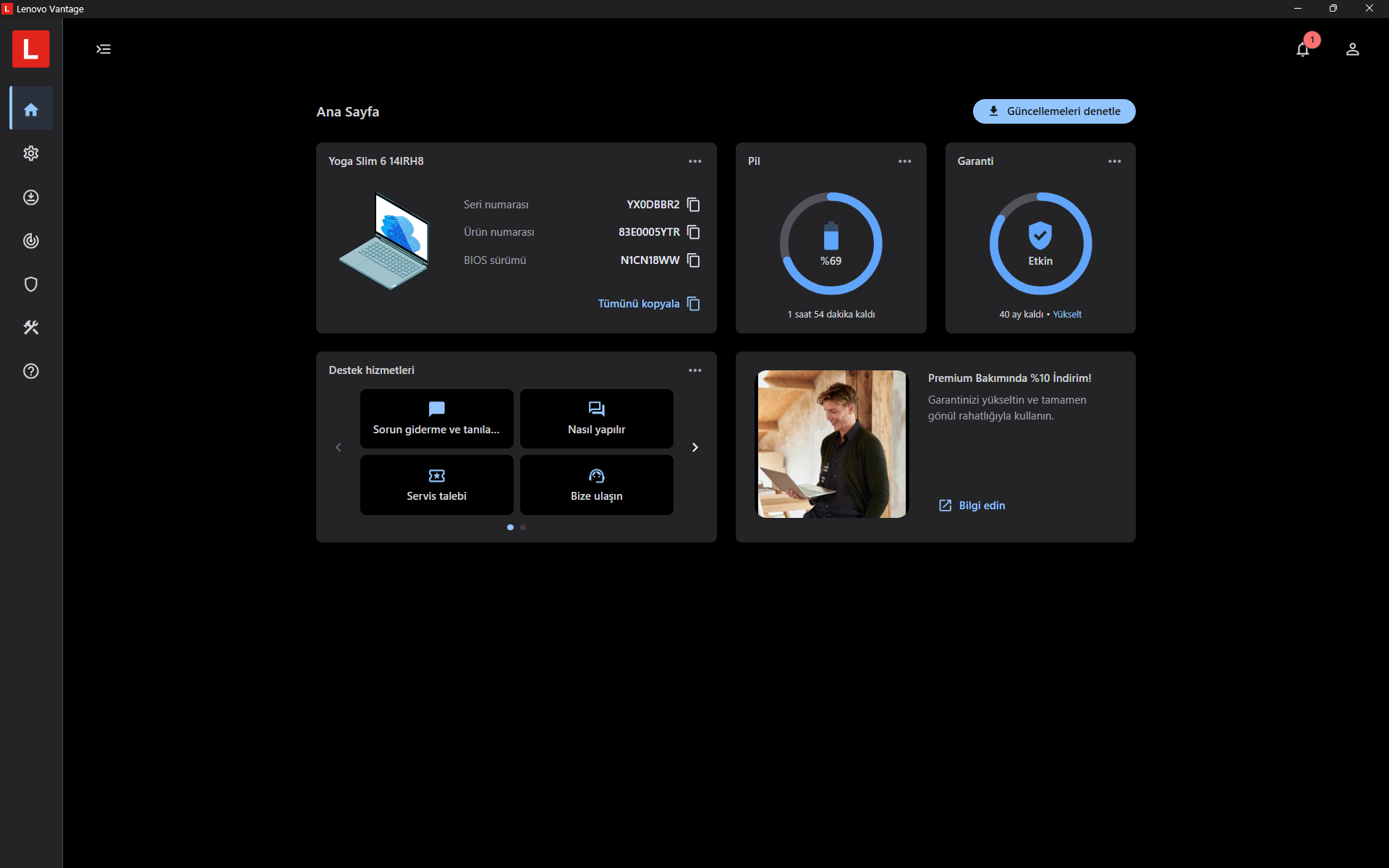Minimize the Lenovo Vantage window
This screenshot has height=868, width=1389.
[x=1298, y=9]
